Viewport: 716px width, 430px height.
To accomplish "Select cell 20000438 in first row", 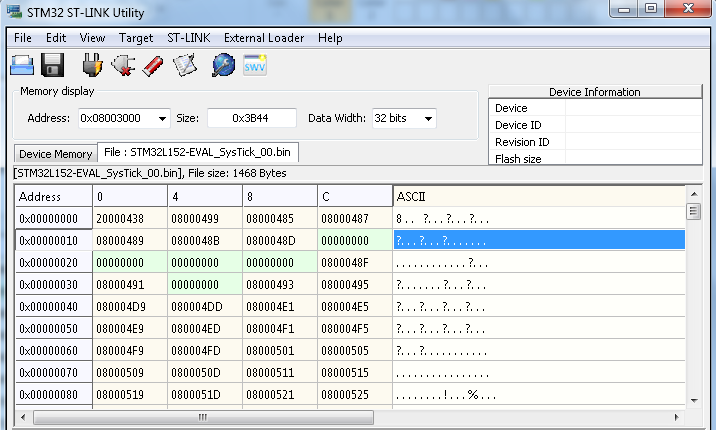I will pos(130,219).
